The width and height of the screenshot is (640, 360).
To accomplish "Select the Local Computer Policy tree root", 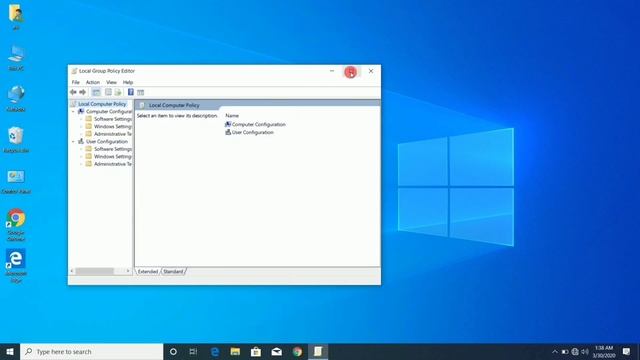I will pyautogui.click(x=102, y=104).
